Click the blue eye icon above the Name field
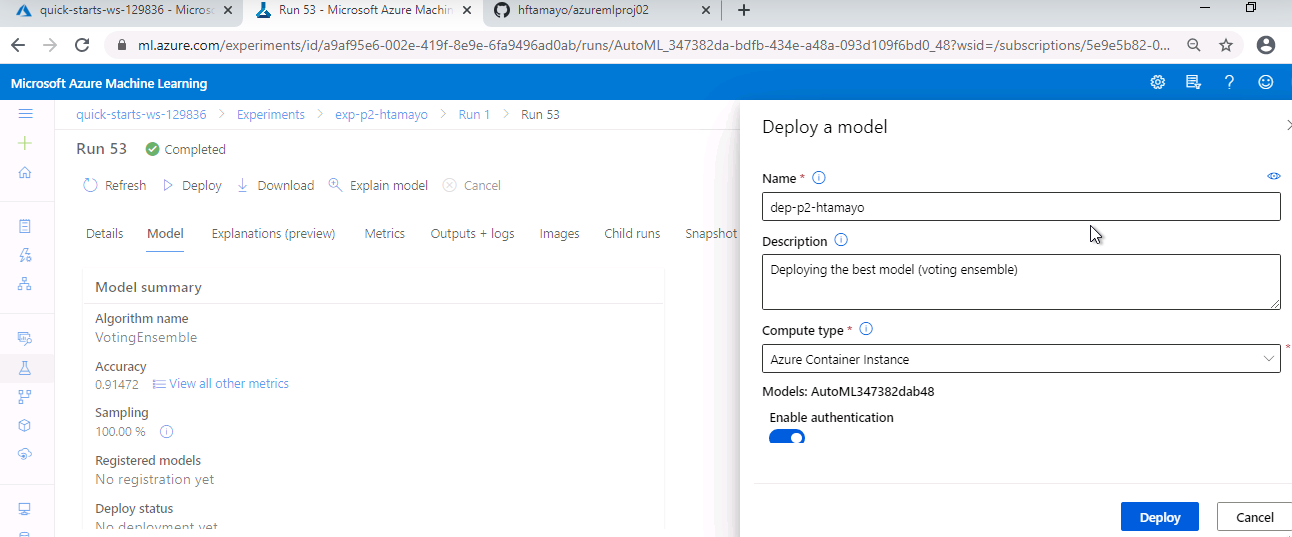Image resolution: width=1292 pixels, height=537 pixels. pos(1274,176)
